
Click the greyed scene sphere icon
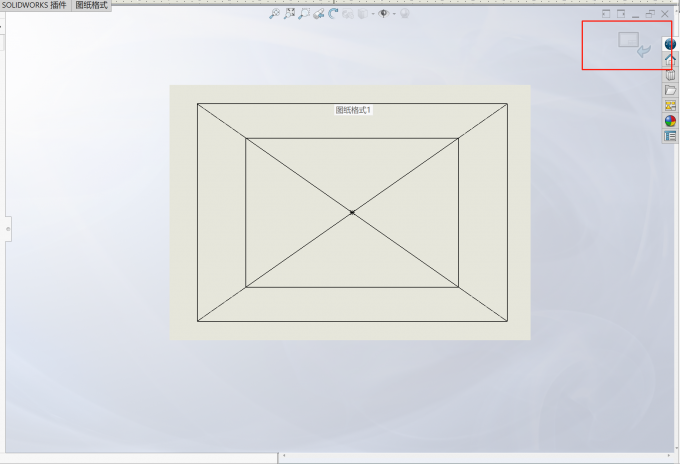click(x=405, y=14)
